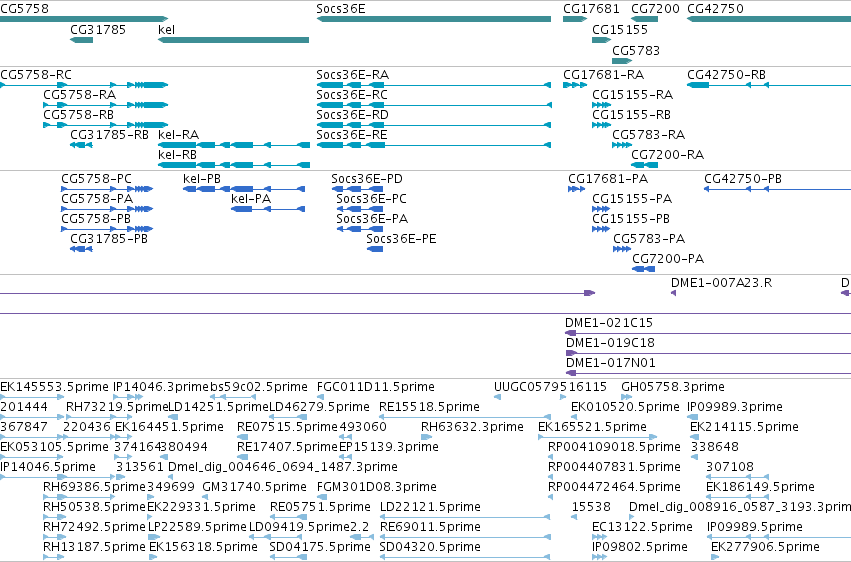
Task: Select EST RP004109018.5prime
Action: tap(551, 457)
